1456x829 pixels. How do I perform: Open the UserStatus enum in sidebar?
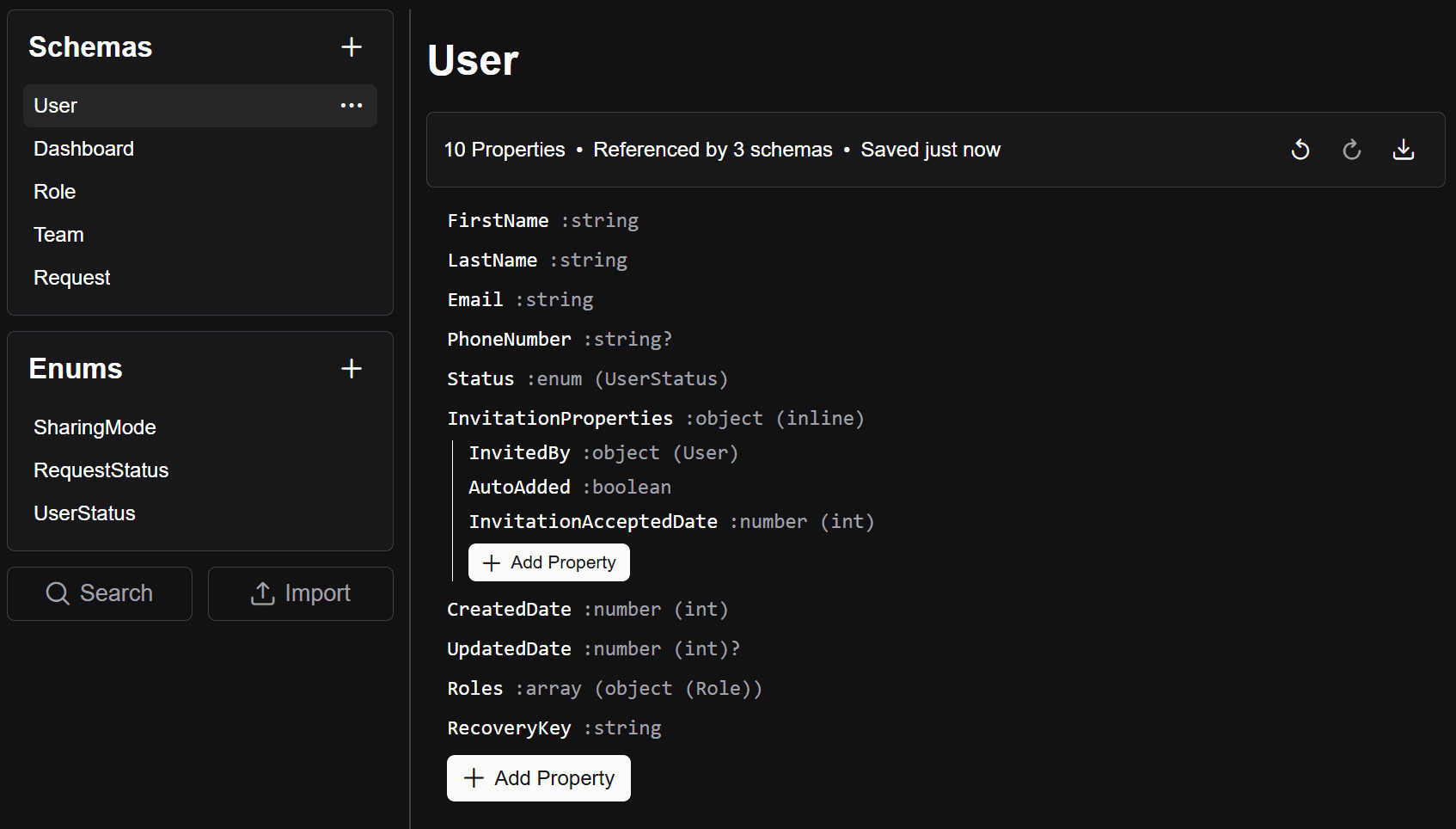(200, 513)
